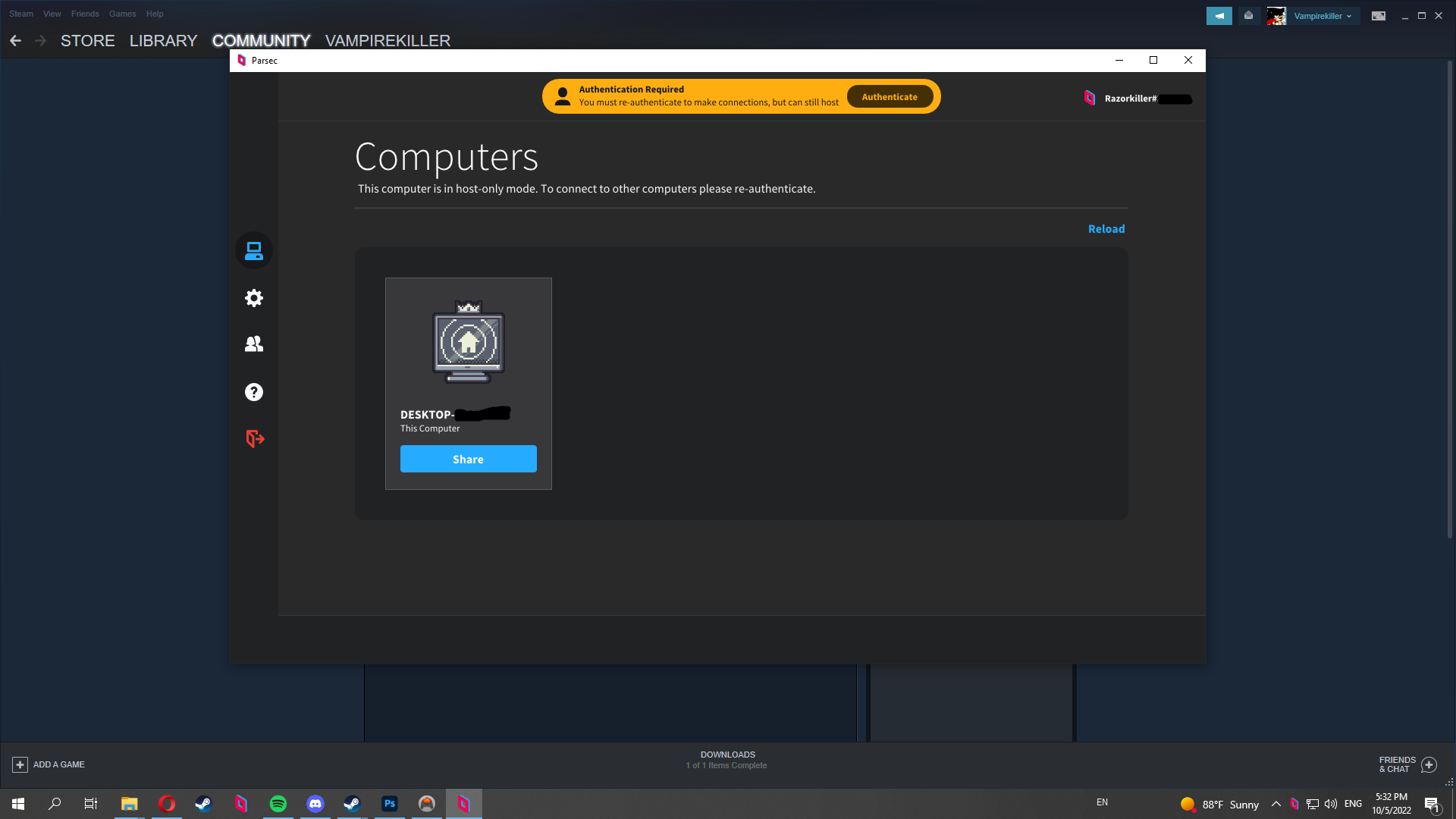Open Discord from the taskbar

click(315, 804)
